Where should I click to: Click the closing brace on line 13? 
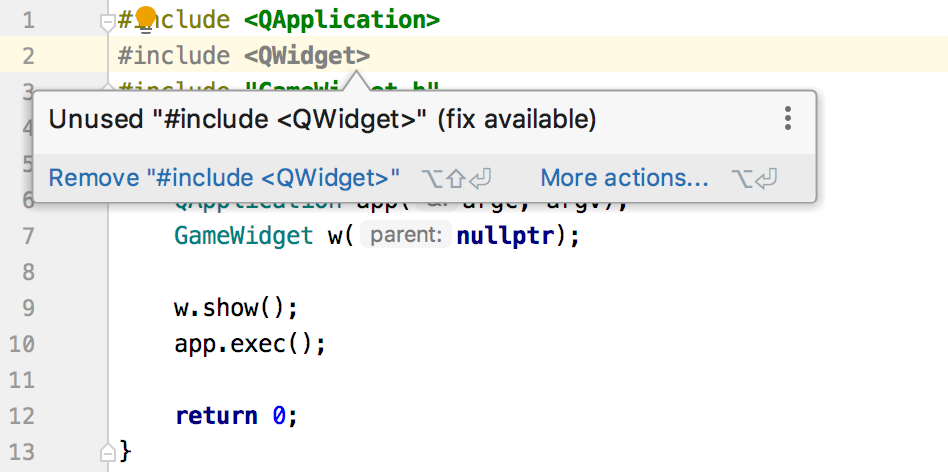(x=125, y=451)
